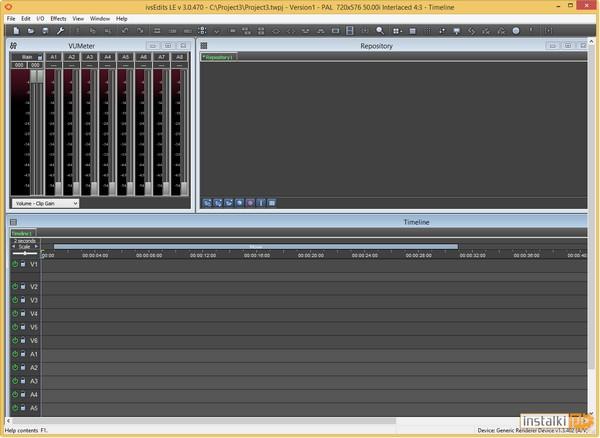Lock track A3 with its padlock

(x=23, y=381)
